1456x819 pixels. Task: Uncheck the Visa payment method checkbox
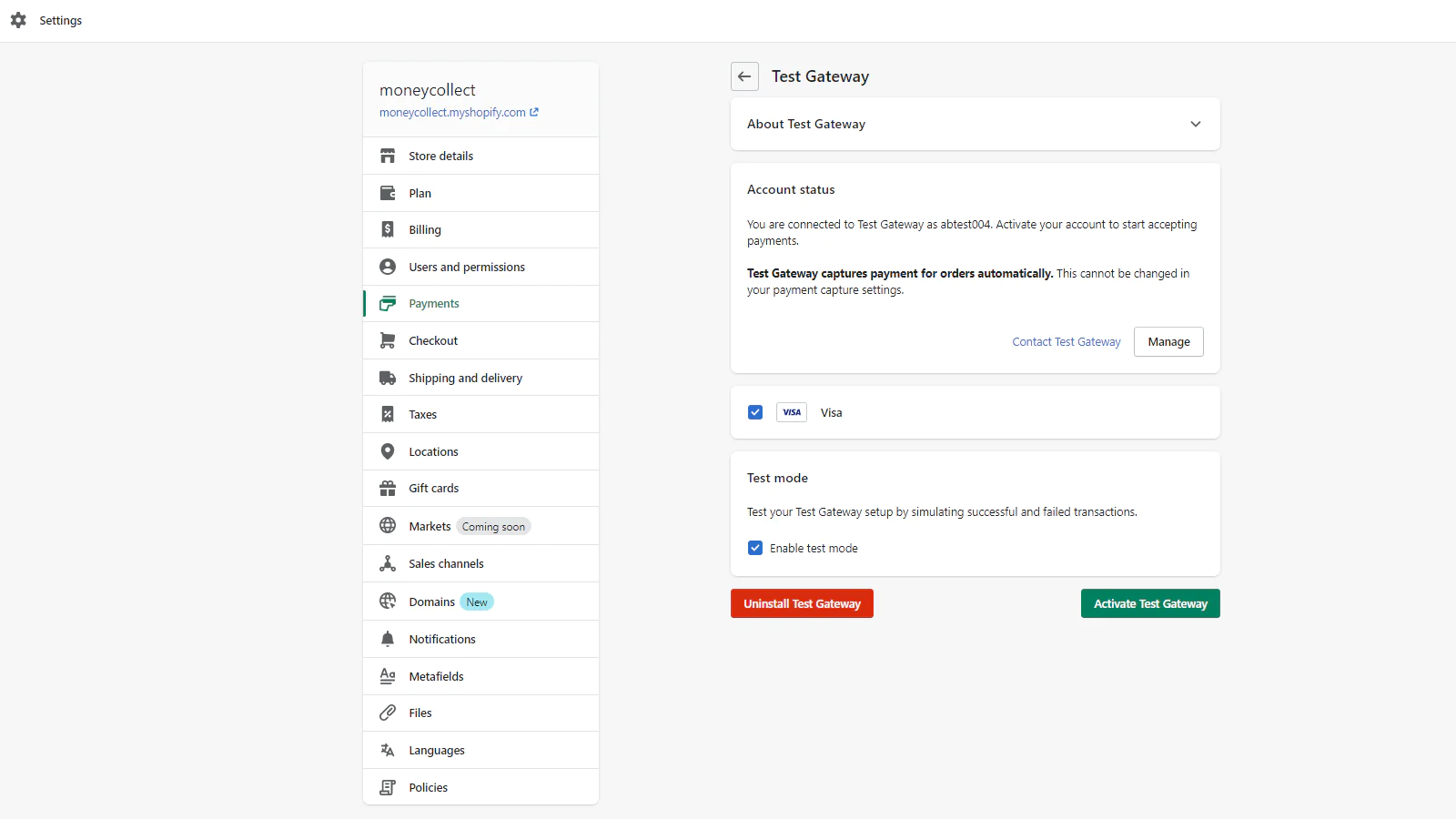tap(755, 412)
